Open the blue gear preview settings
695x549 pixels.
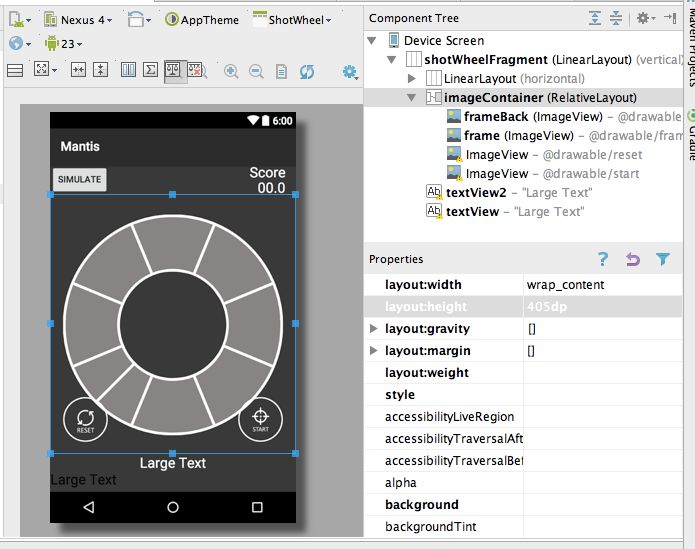(350, 72)
